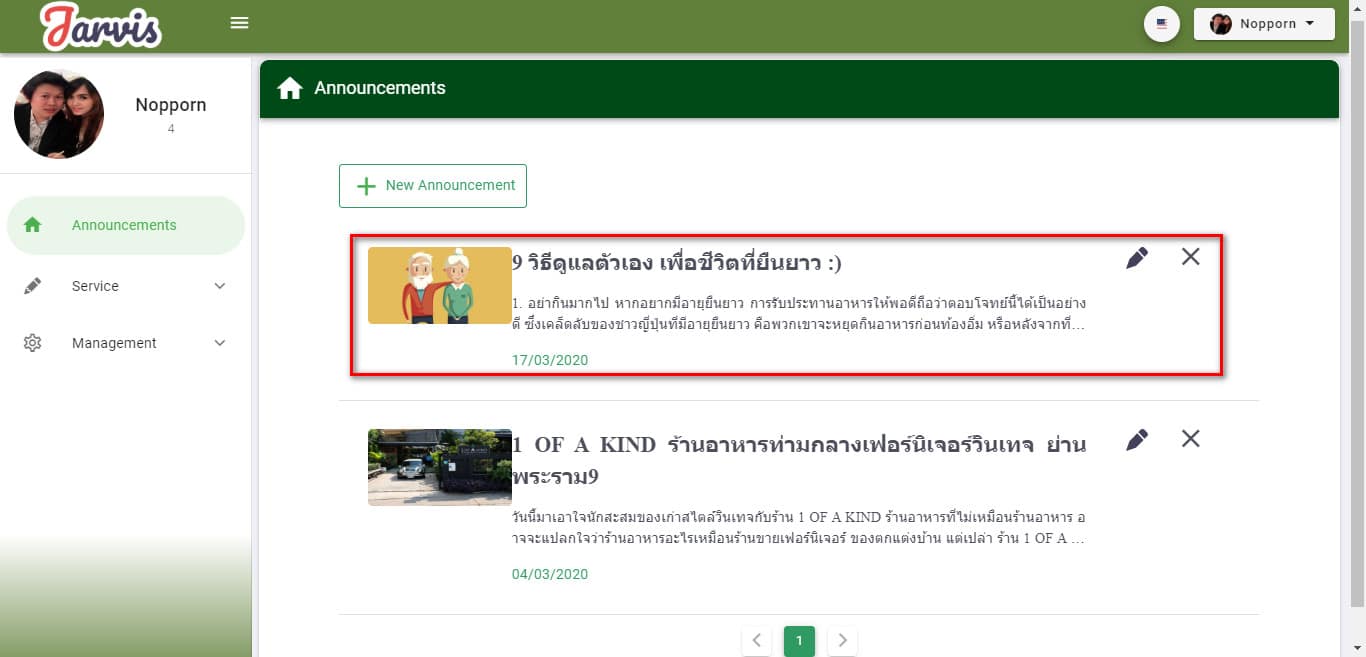1366x657 pixels.
Task: Click the New Announcement button
Action: coord(433,186)
